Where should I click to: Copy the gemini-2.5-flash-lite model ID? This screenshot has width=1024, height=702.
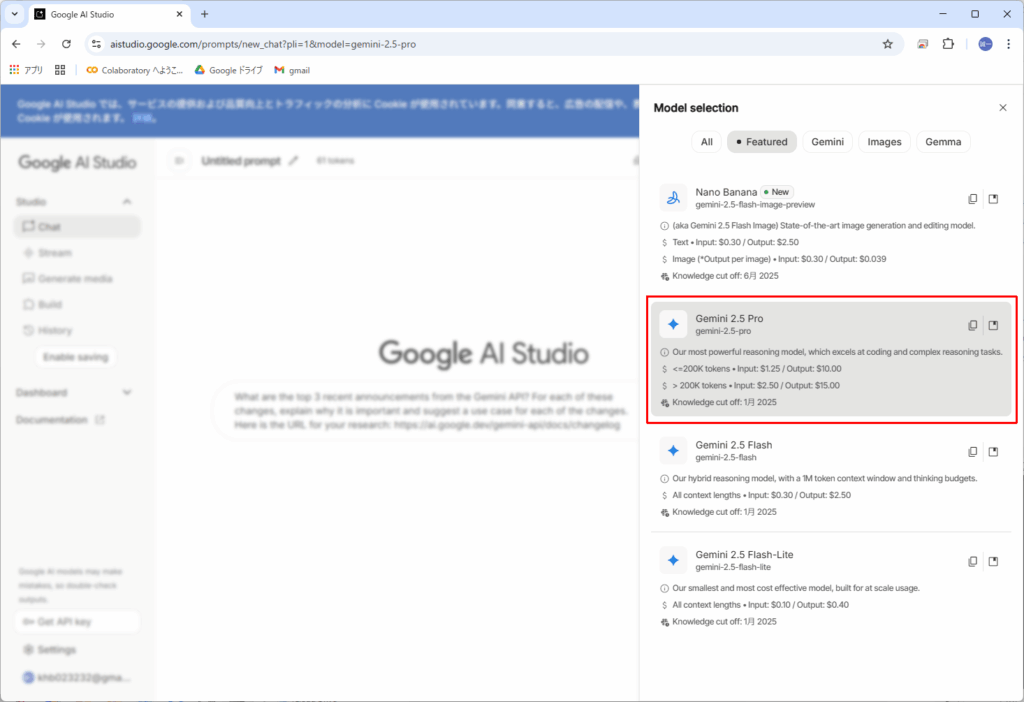point(972,561)
